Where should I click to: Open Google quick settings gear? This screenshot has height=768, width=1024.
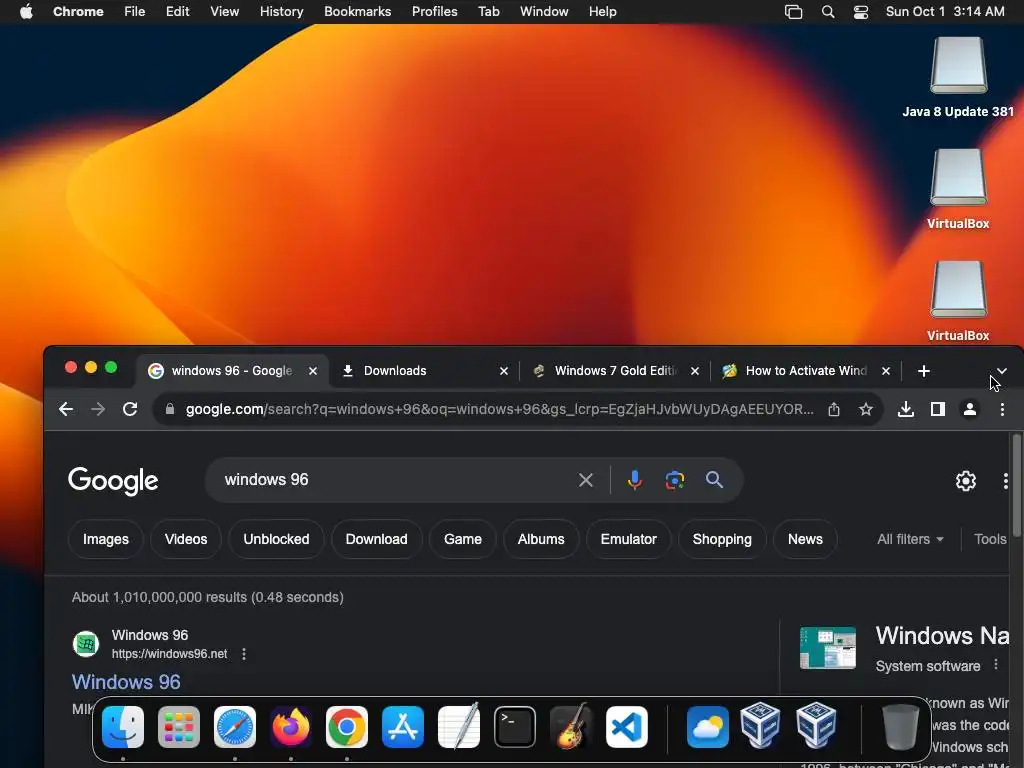[966, 481]
